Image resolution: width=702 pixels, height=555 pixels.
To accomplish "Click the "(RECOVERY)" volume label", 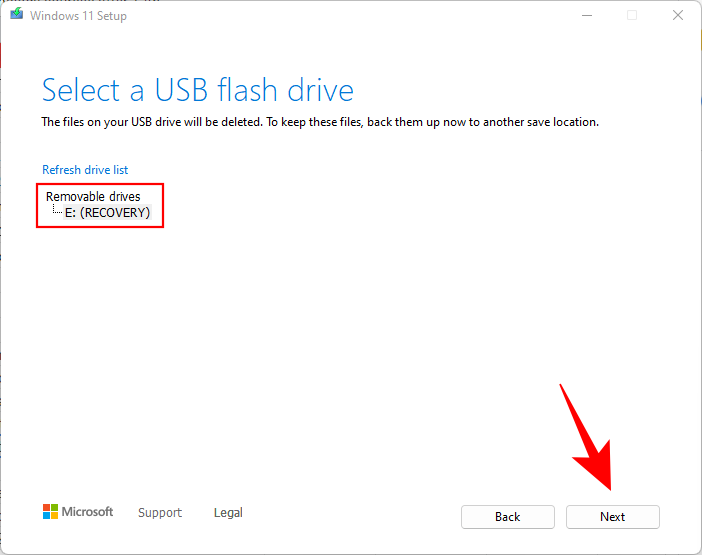I will tap(115, 213).
